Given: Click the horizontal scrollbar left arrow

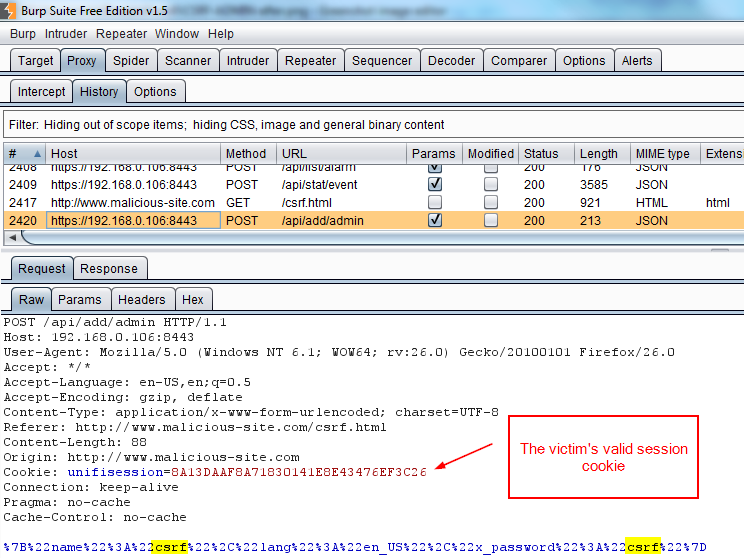Looking at the screenshot, I should 13,237.
